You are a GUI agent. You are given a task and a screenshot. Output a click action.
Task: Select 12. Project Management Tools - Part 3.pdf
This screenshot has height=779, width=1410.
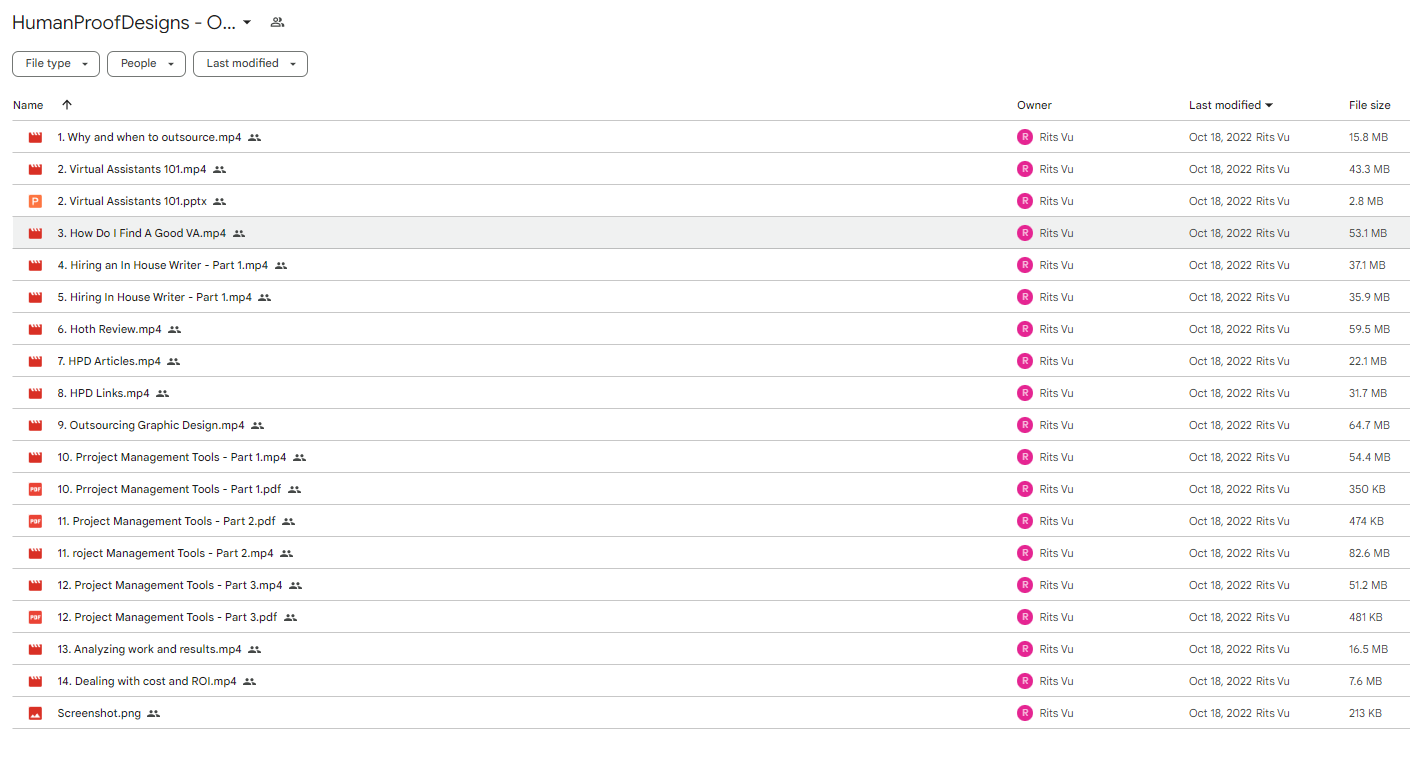point(167,617)
